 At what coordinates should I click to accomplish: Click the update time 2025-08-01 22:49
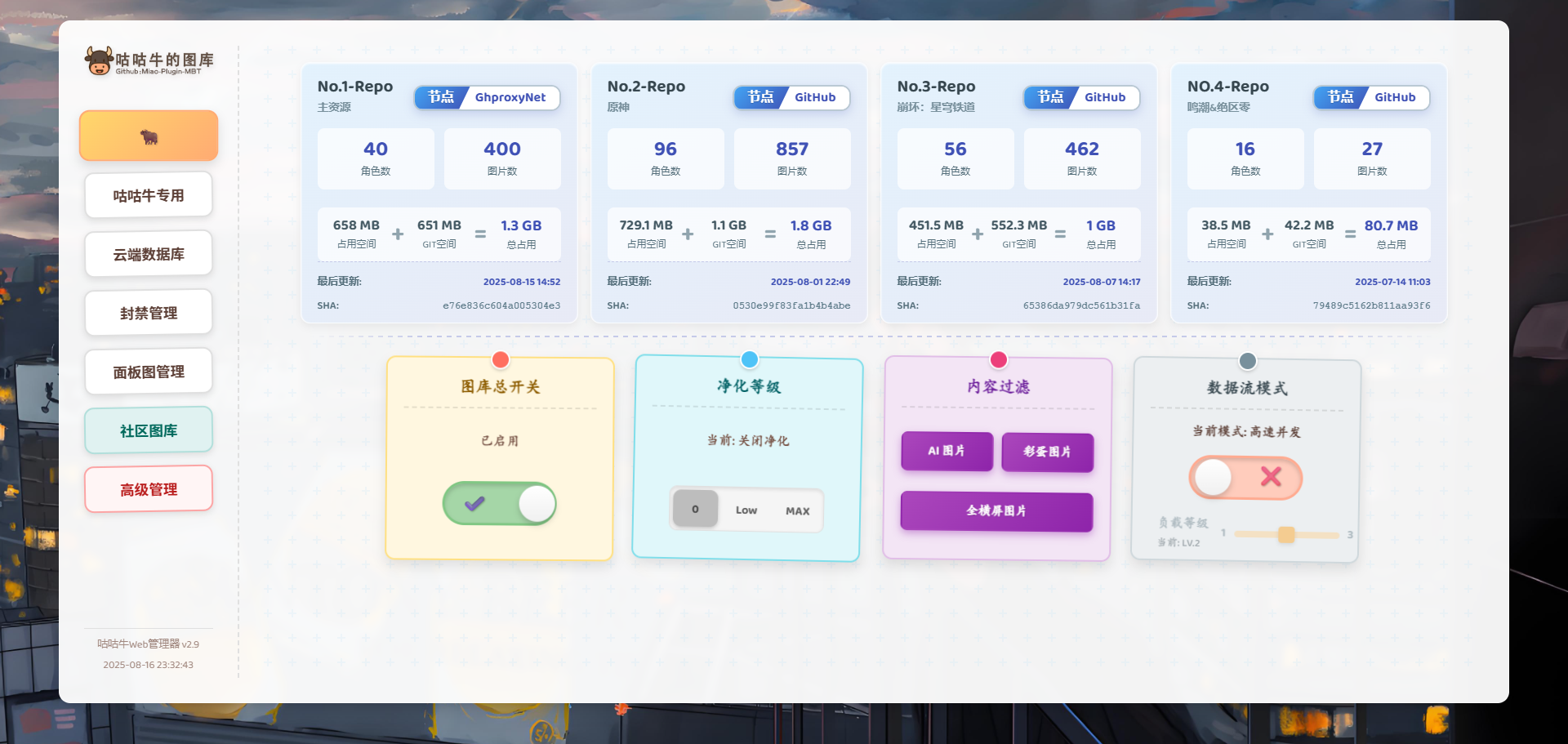coord(810,282)
